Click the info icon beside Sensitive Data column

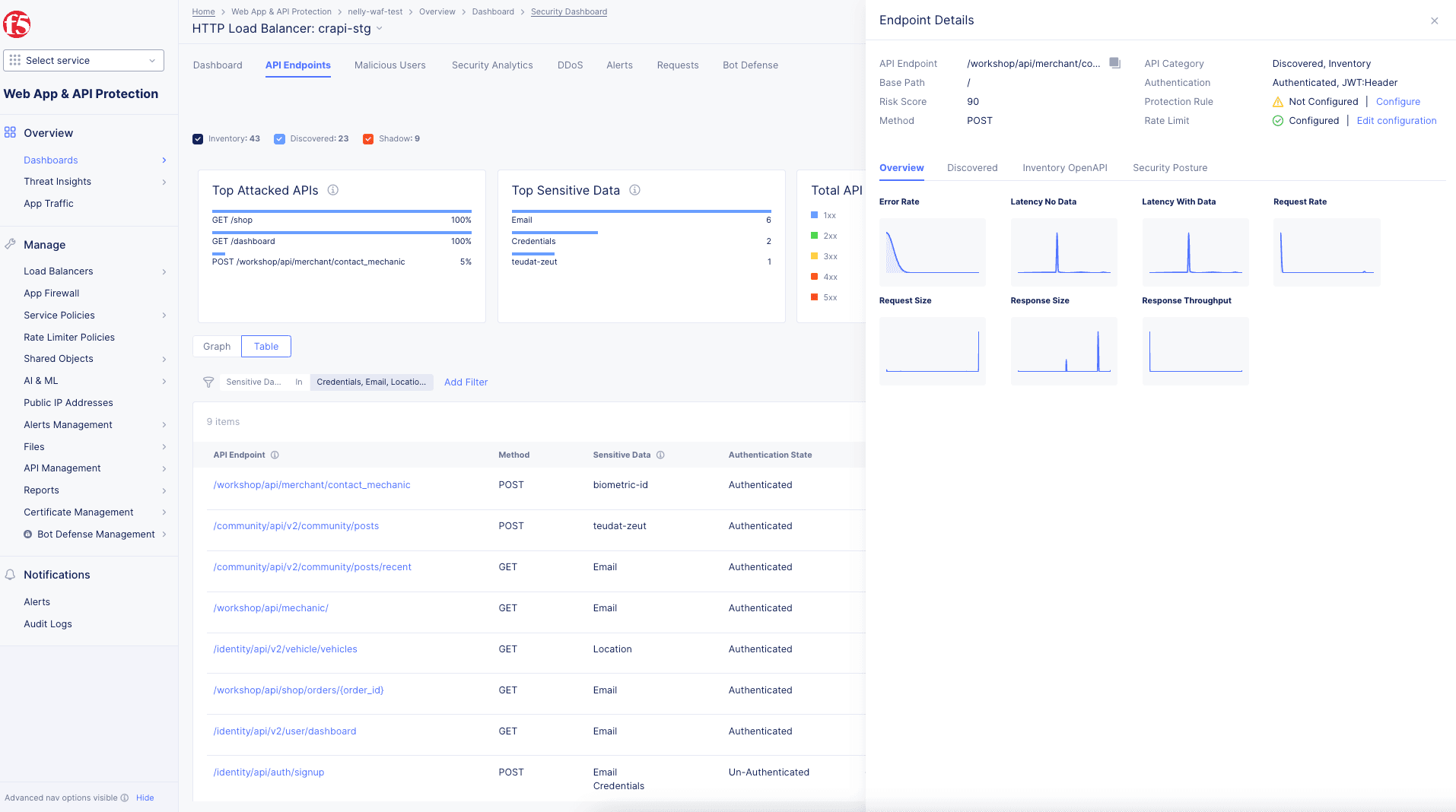tap(660, 455)
